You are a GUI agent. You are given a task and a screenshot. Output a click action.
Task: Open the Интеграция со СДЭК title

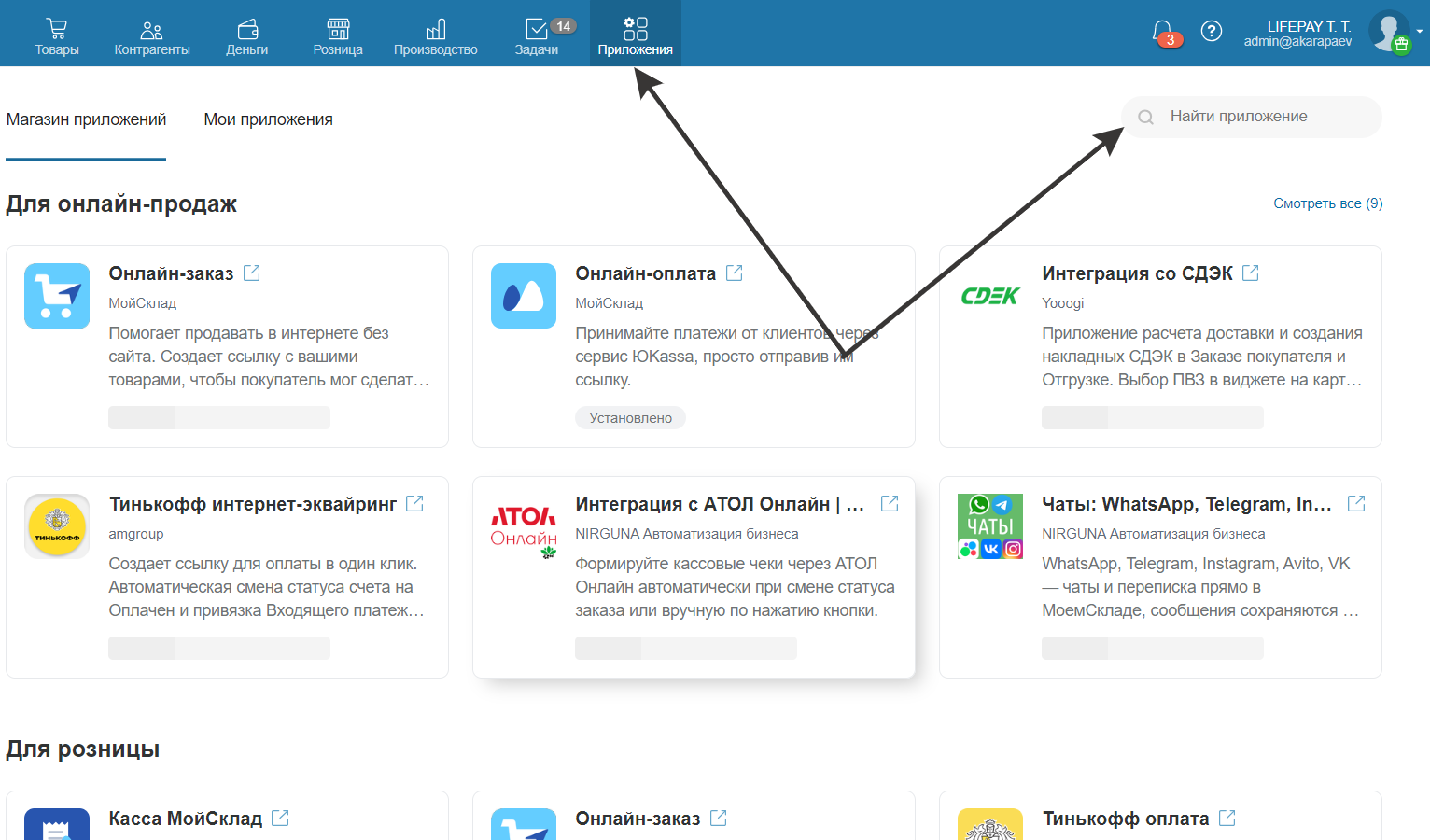pos(1137,273)
